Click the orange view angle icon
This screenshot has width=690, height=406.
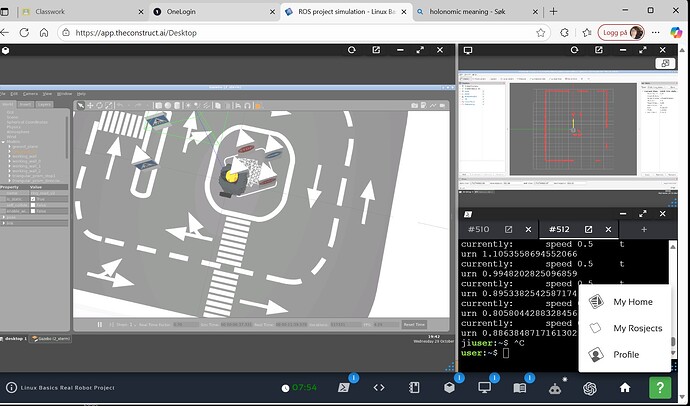[258, 106]
